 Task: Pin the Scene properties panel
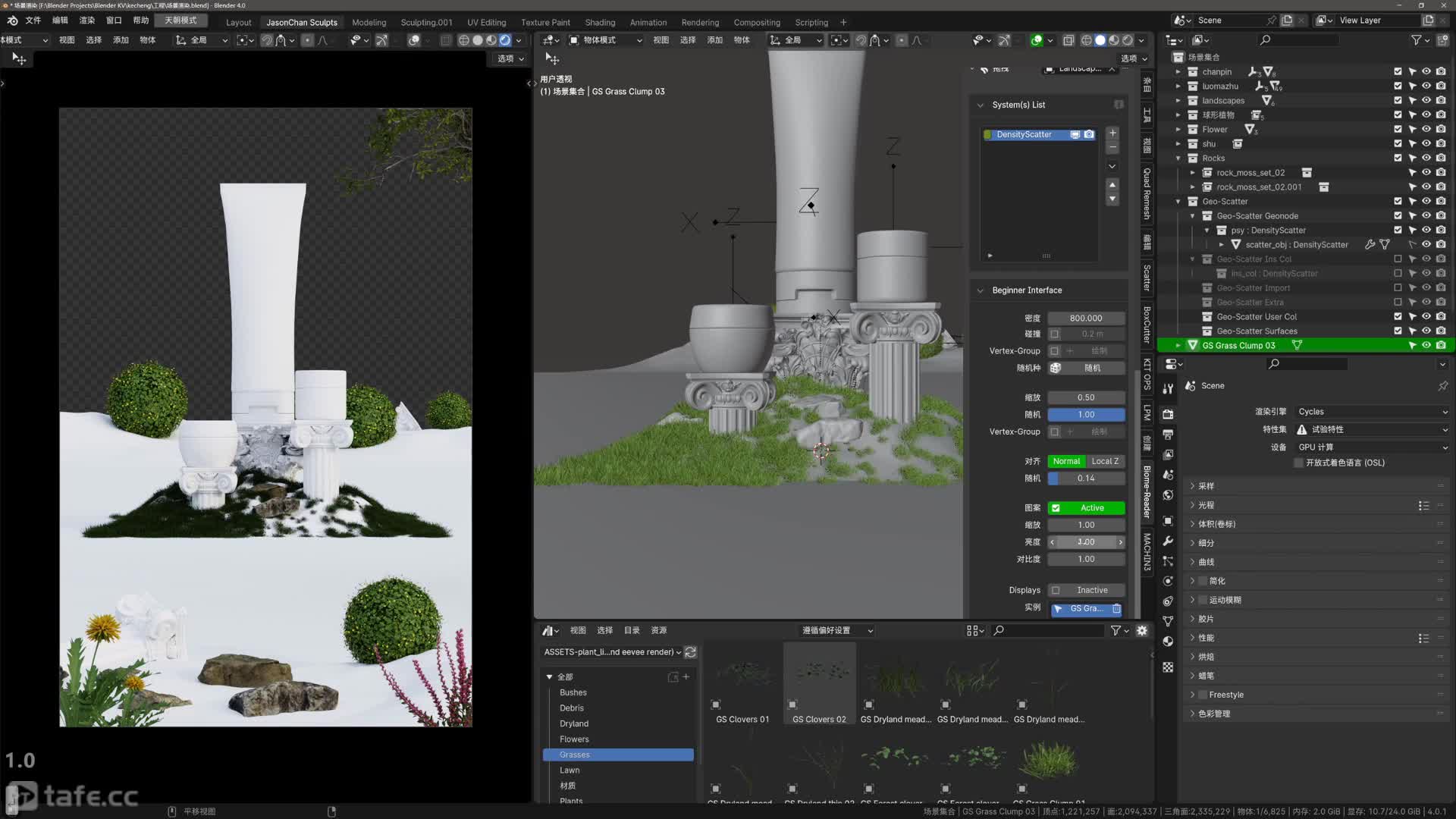[1442, 386]
